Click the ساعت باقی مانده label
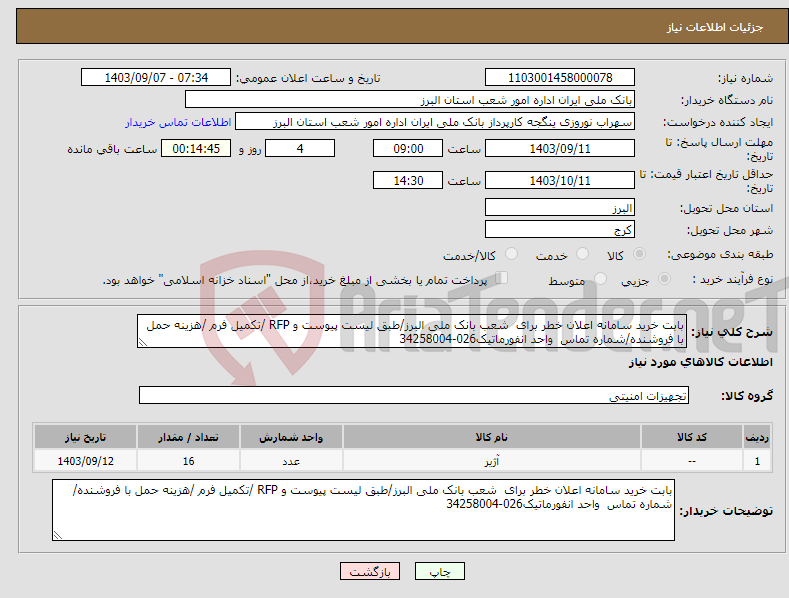The height and width of the screenshot is (598, 789). coord(112,149)
